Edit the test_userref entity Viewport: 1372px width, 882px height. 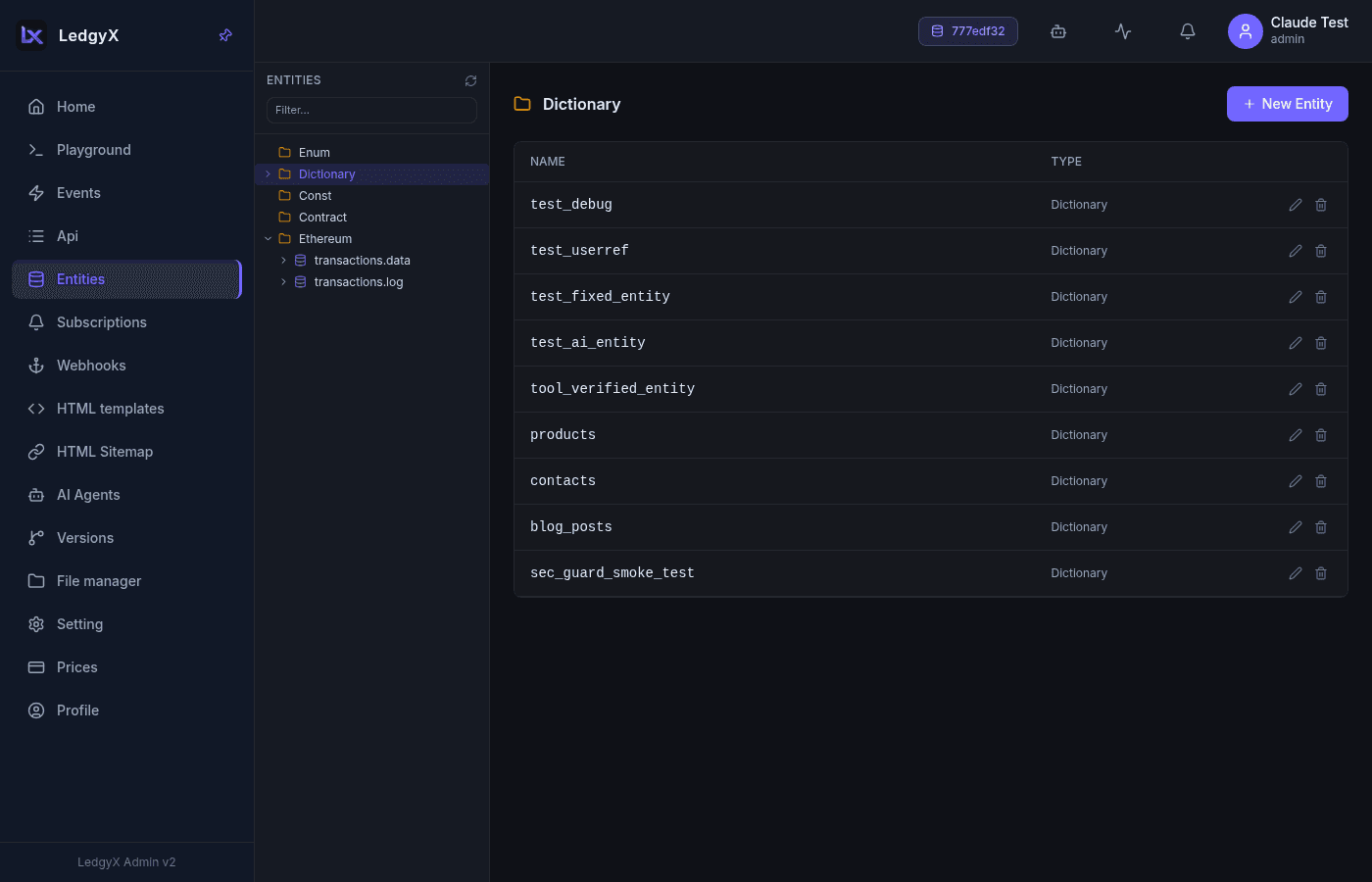click(1296, 251)
